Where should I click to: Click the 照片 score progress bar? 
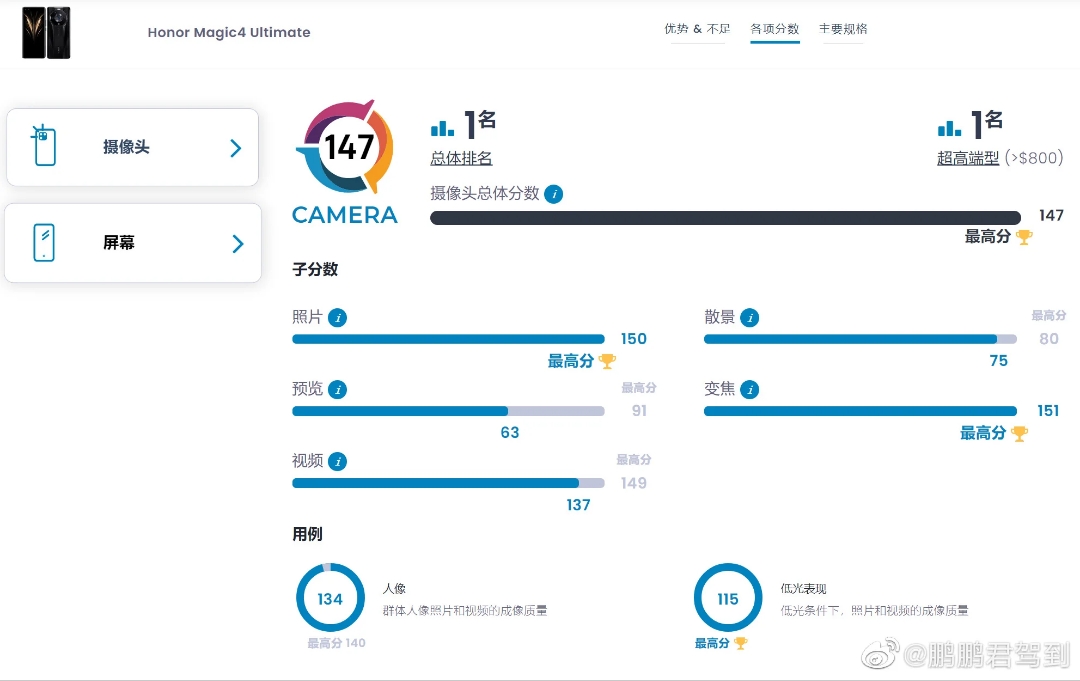(x=448, y=339)
